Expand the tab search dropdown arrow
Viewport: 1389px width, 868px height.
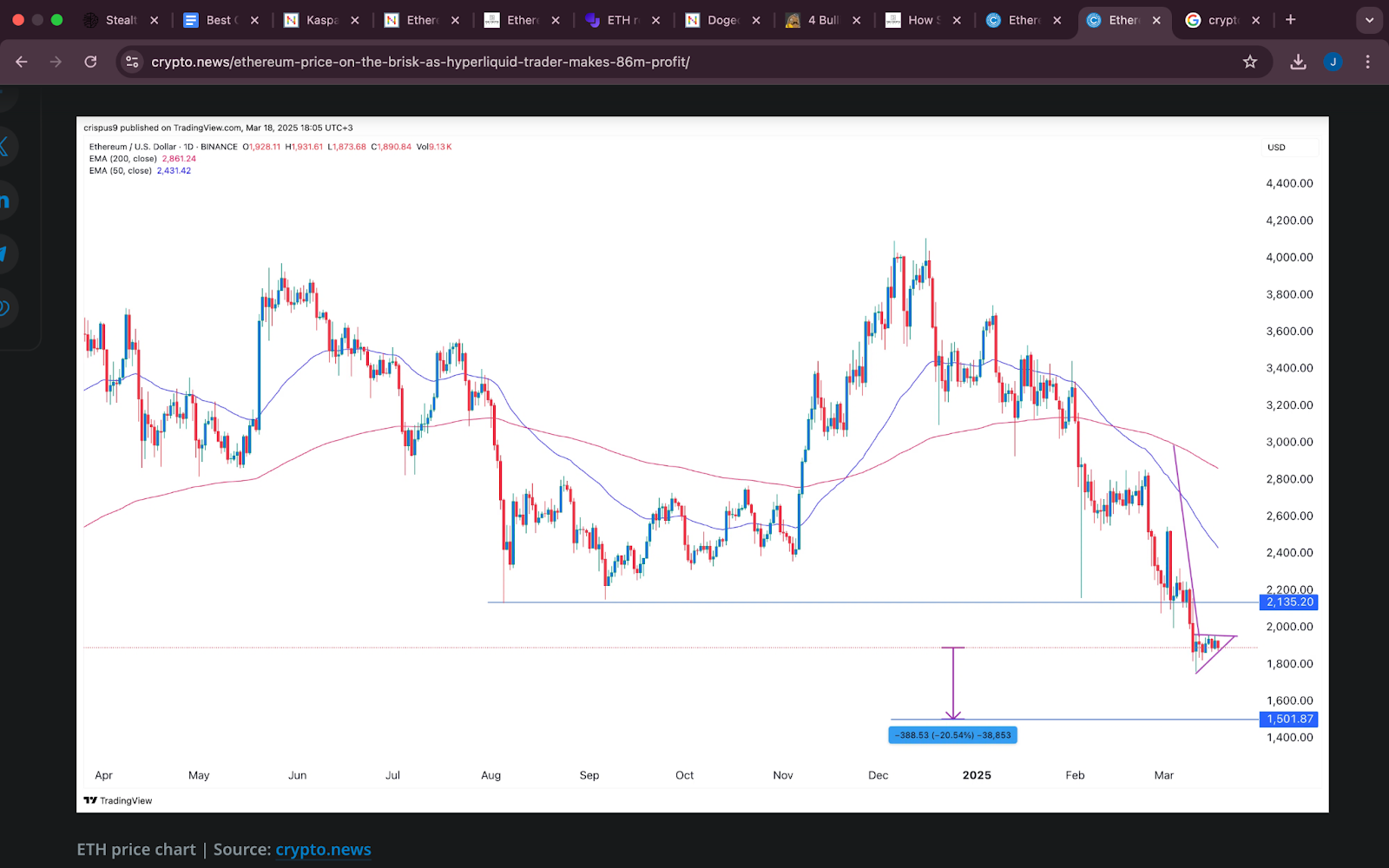[x=1369, y=20]
